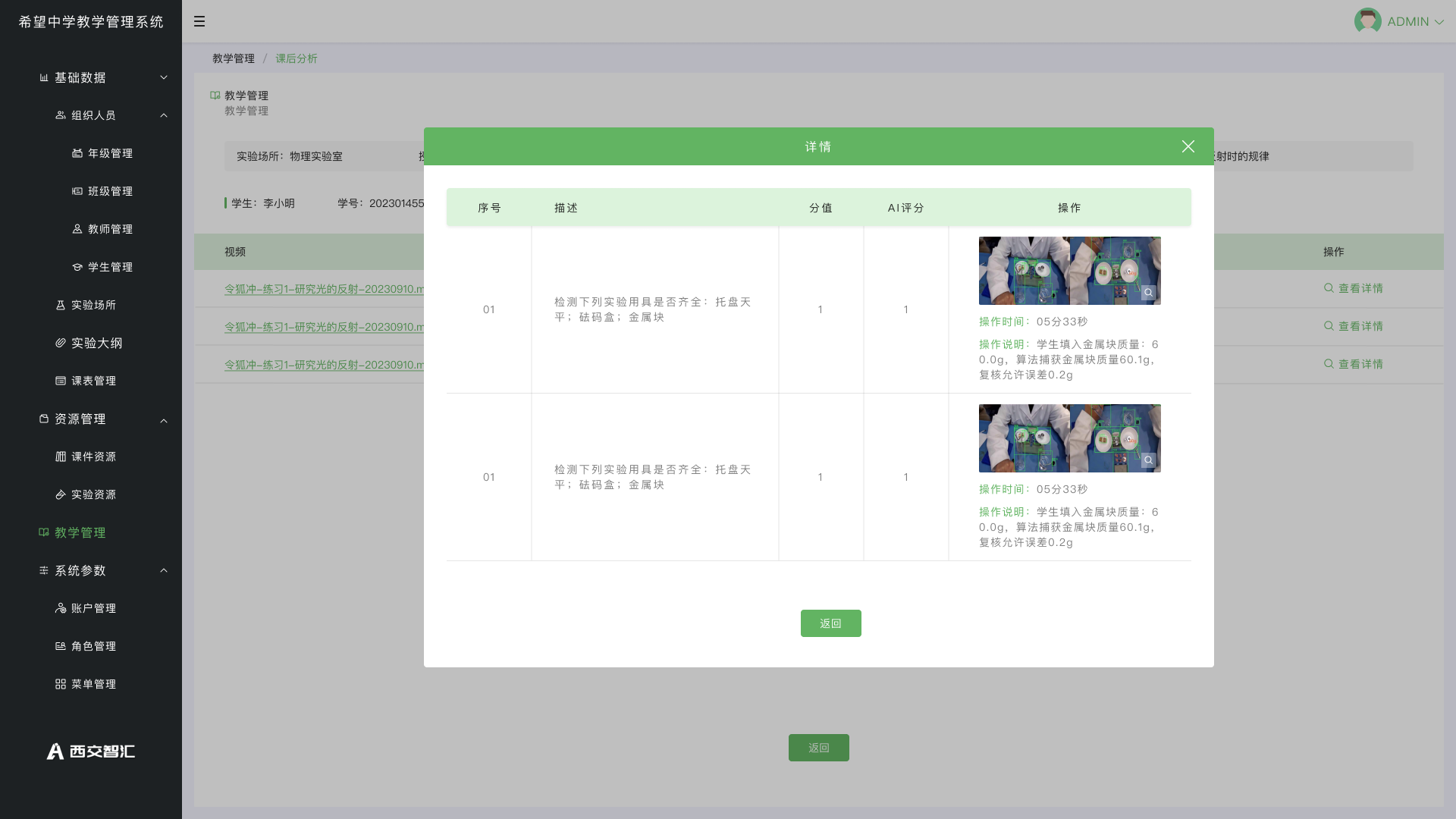Click the 菜单管理 grid icon
This screenshot has width=1456, height=819.
[61, 684]
